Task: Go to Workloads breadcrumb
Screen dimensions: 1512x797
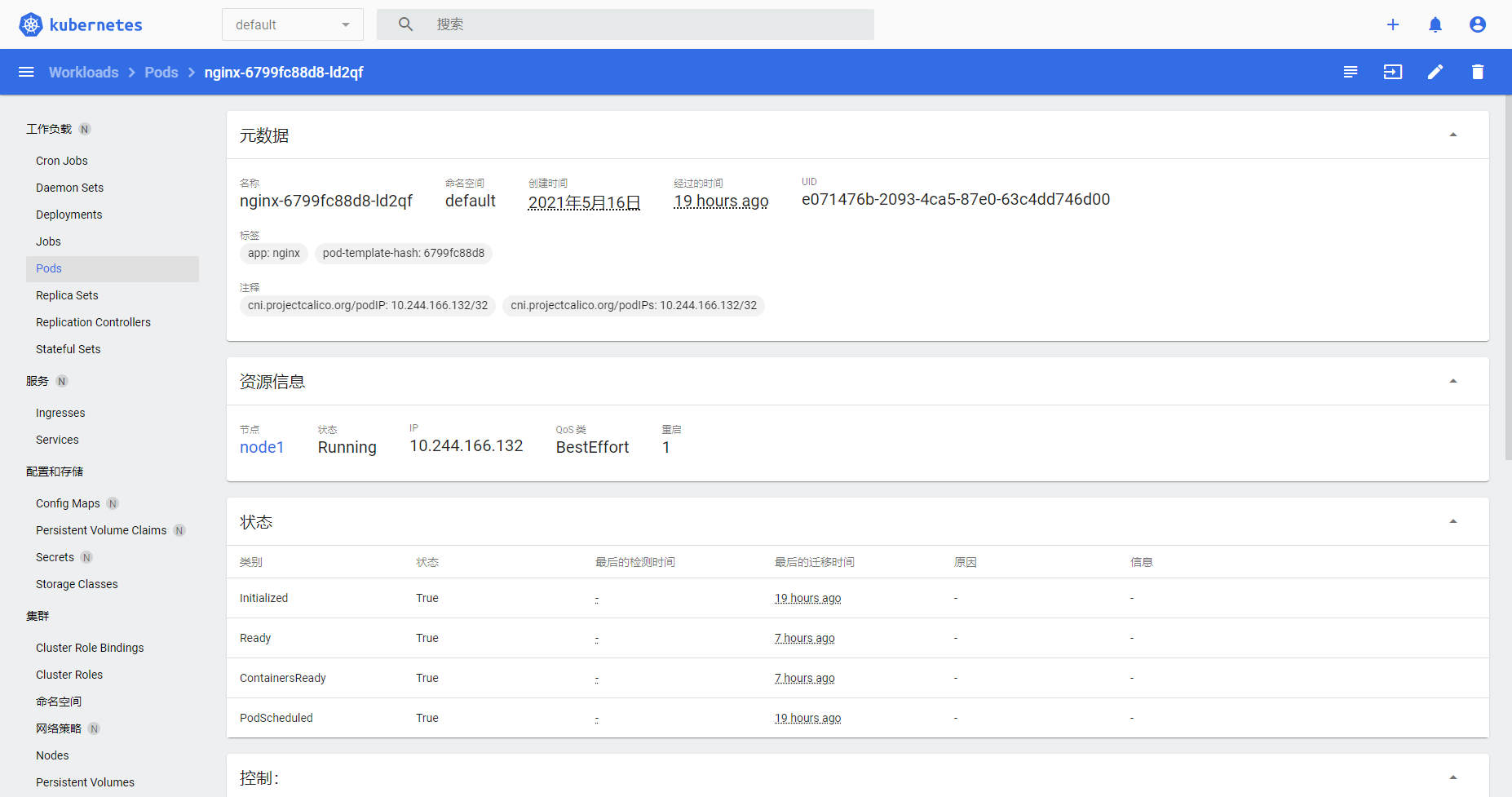Action: [x=84, y=72]
